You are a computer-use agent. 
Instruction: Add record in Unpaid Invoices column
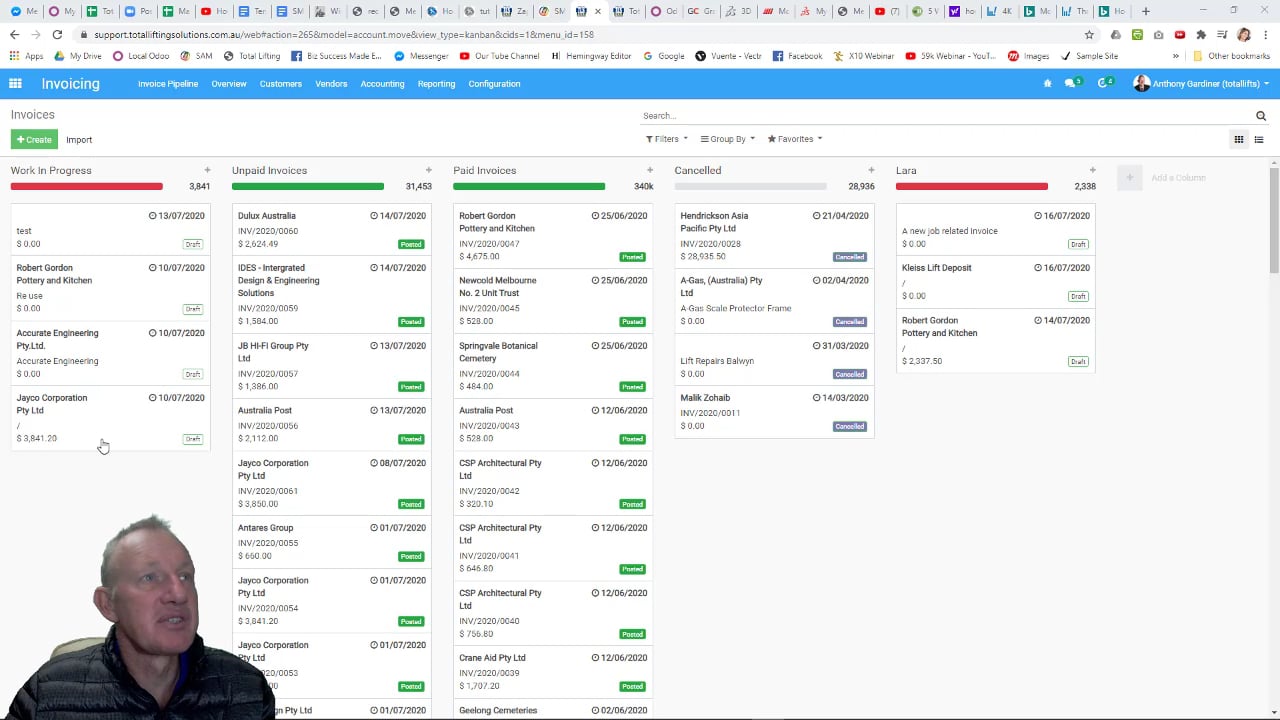428,170
